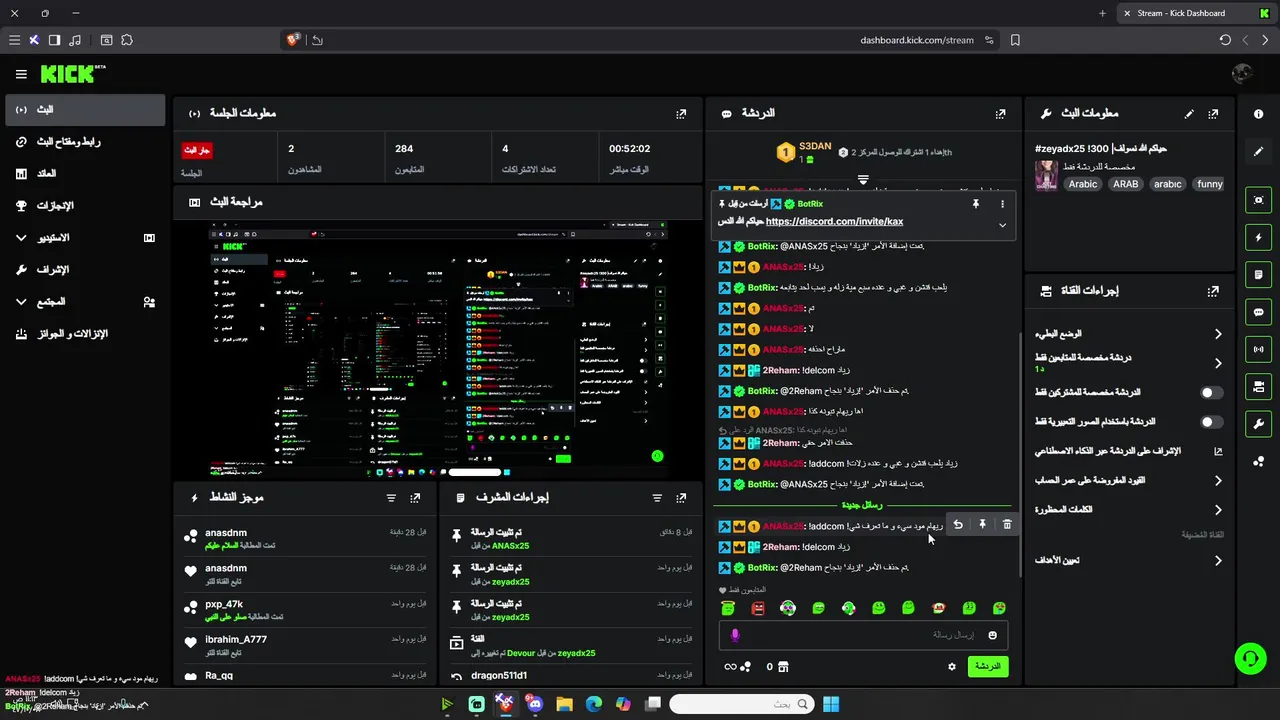Open Stream URL and Key sidebar item
Screen dimensions: 1280x720
[85, 142]
